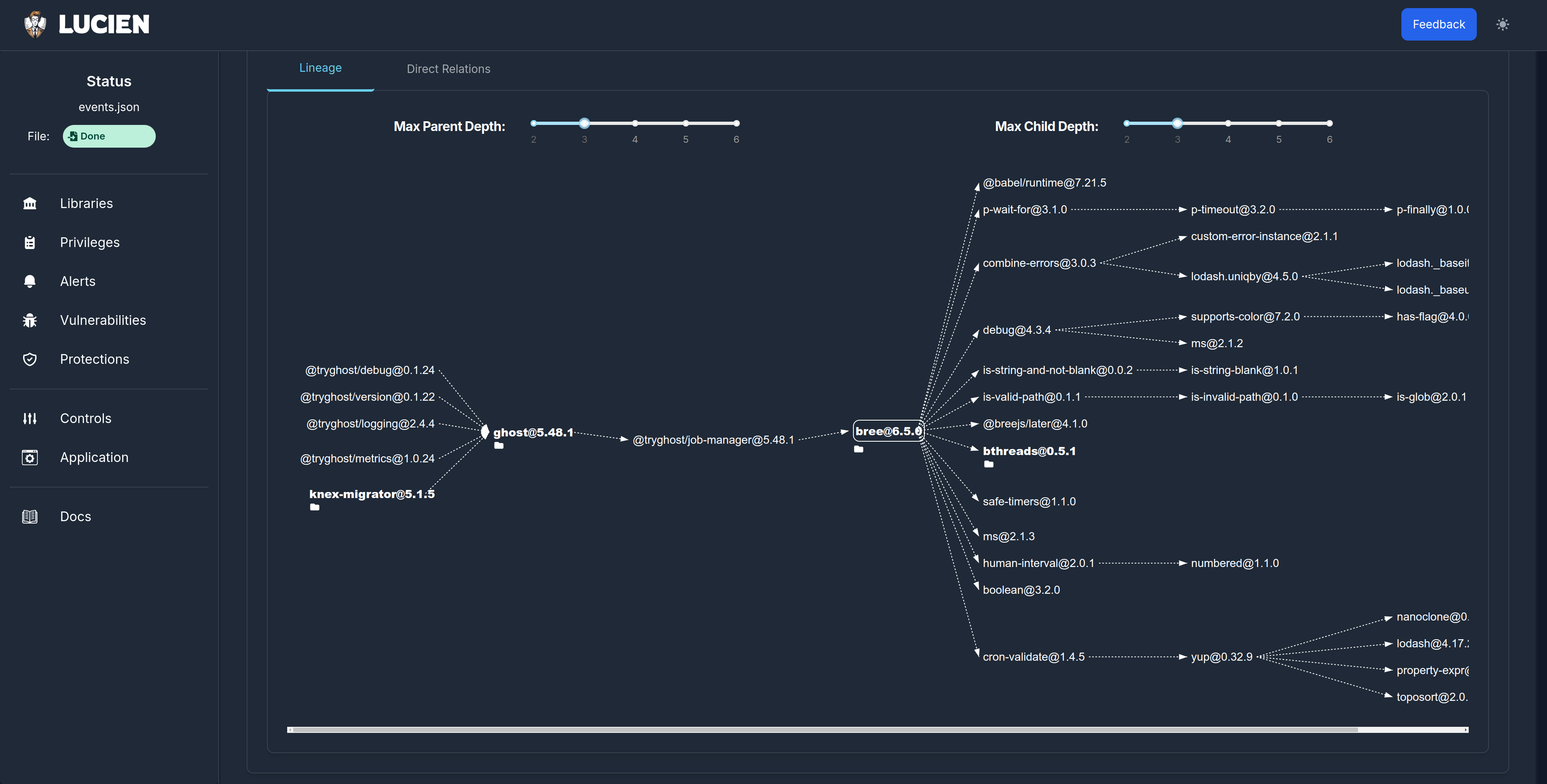Click folder icon under bree@6.5.0
This screenshot has width=1547, height=784.
(859, 449)
